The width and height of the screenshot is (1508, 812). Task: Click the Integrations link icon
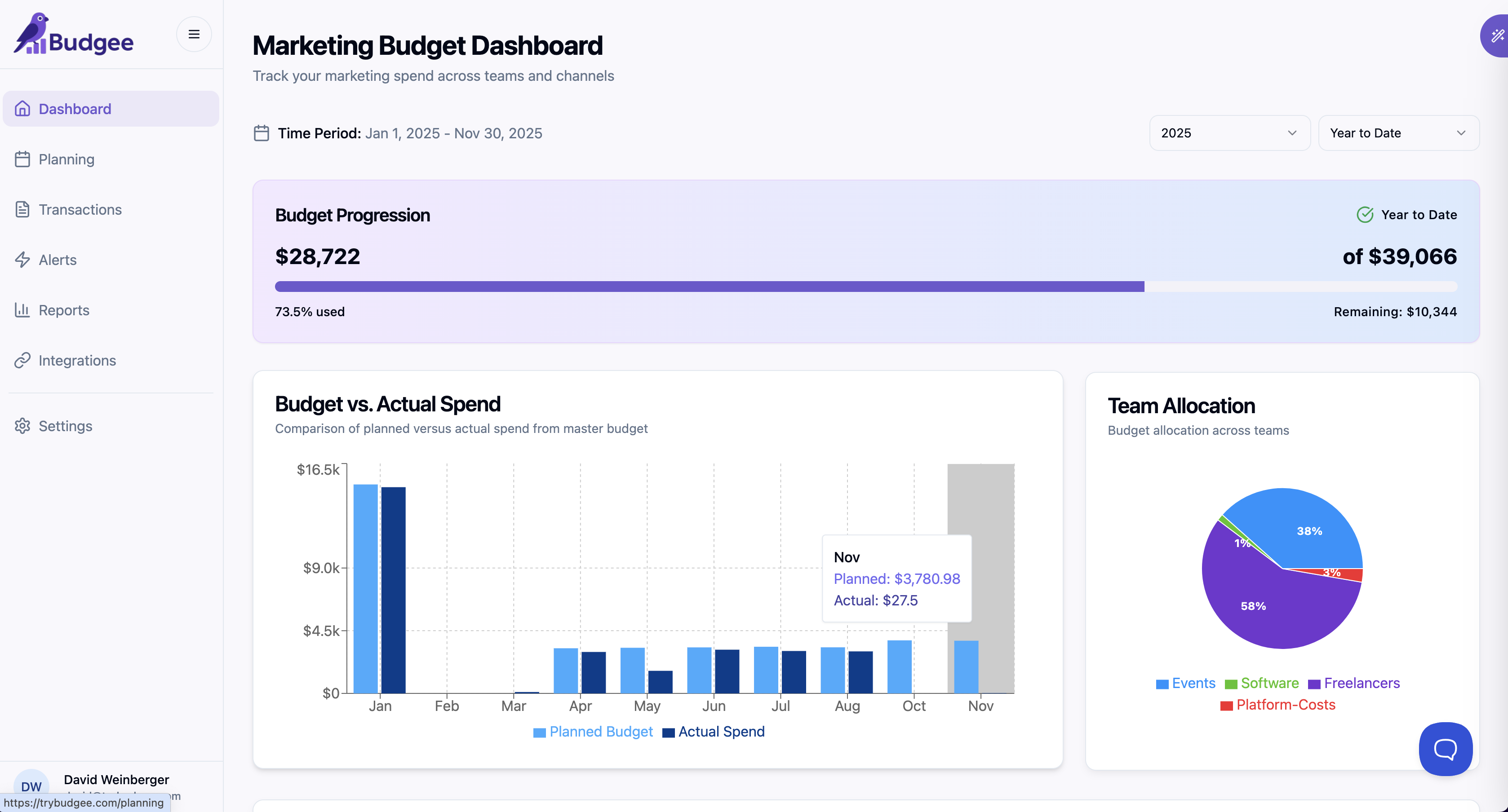22,360
